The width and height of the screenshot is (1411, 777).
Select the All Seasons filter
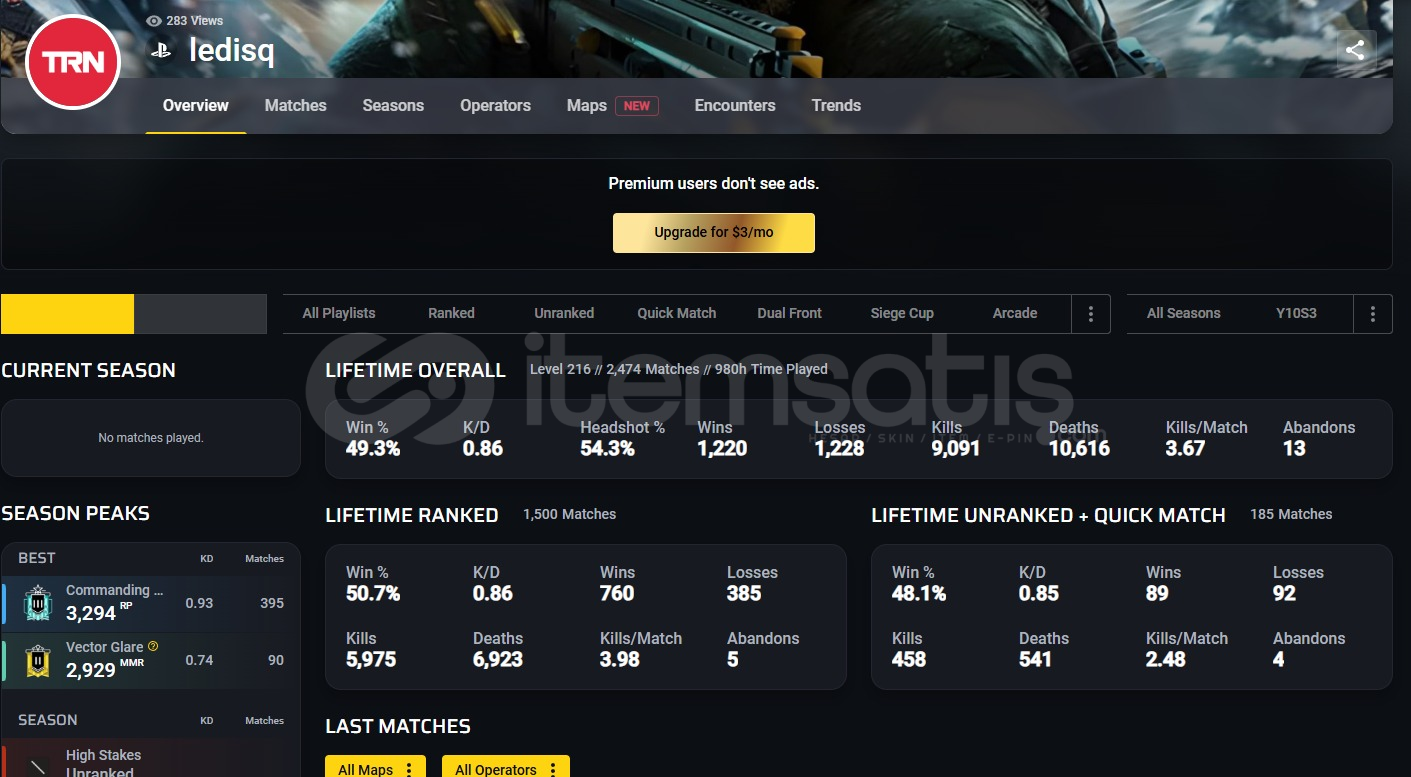[x=1184, y=314]
